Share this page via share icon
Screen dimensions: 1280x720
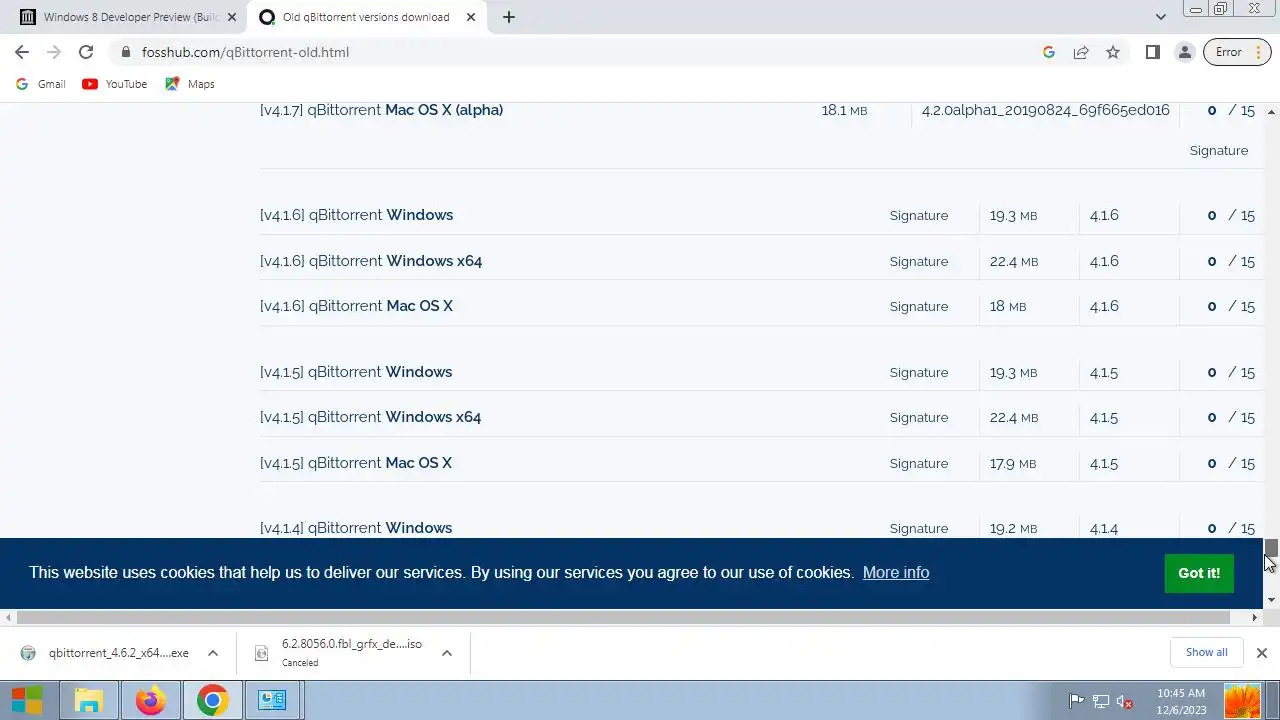coord(1081,52)
